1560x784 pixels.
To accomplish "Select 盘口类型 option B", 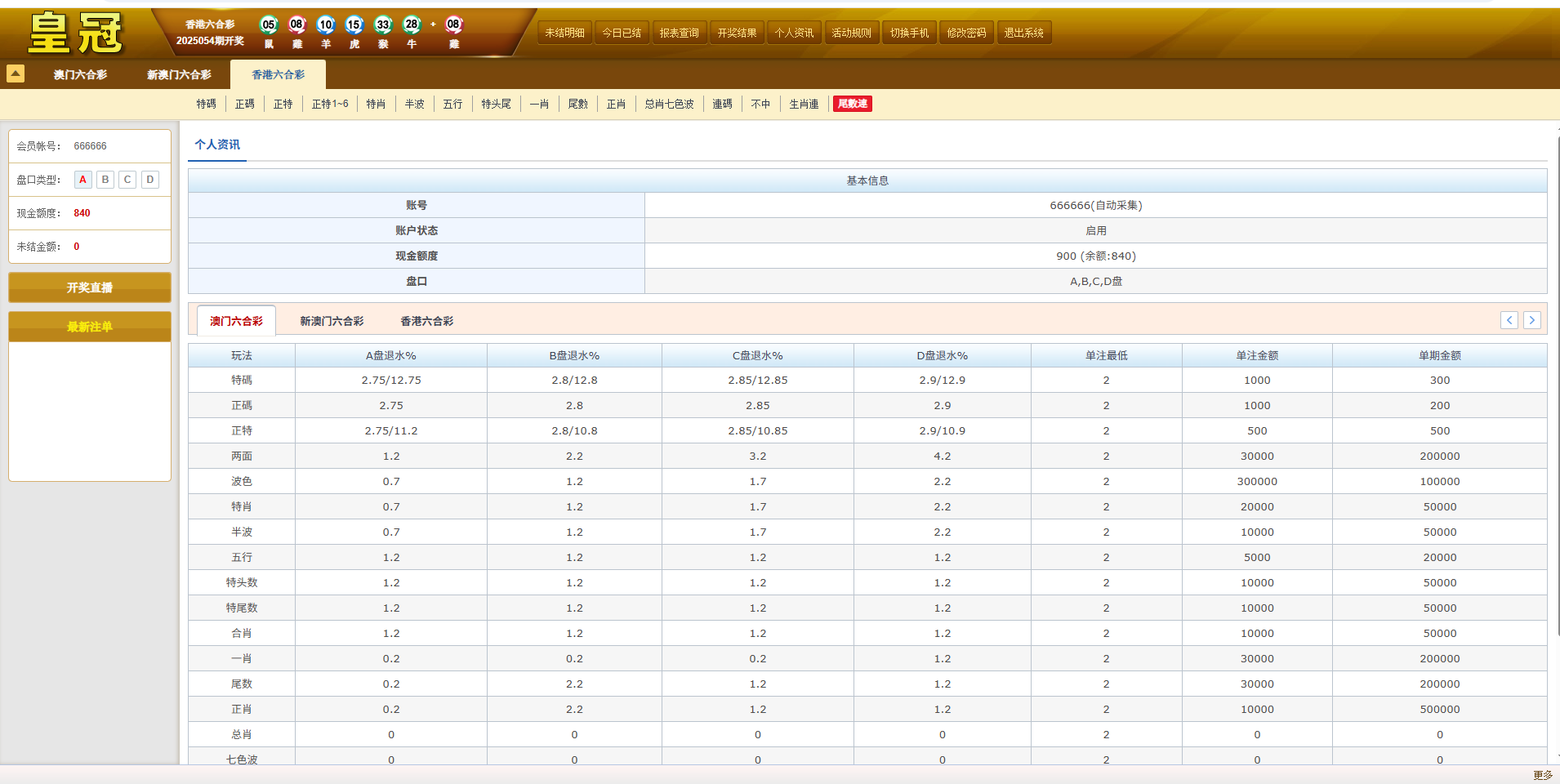I will point(105,179).
